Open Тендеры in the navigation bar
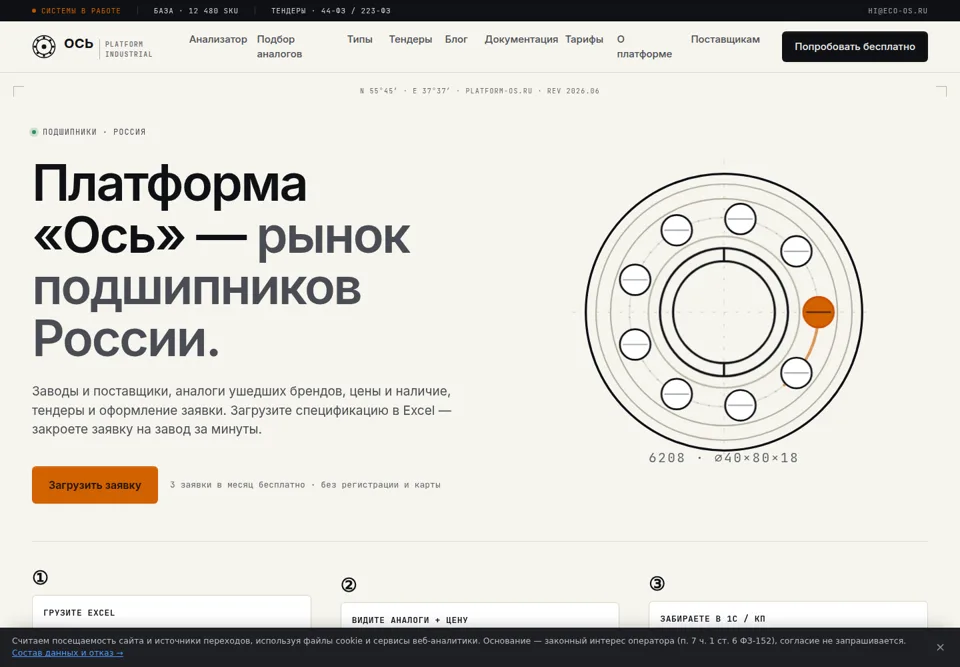 (x=410, y=39)
